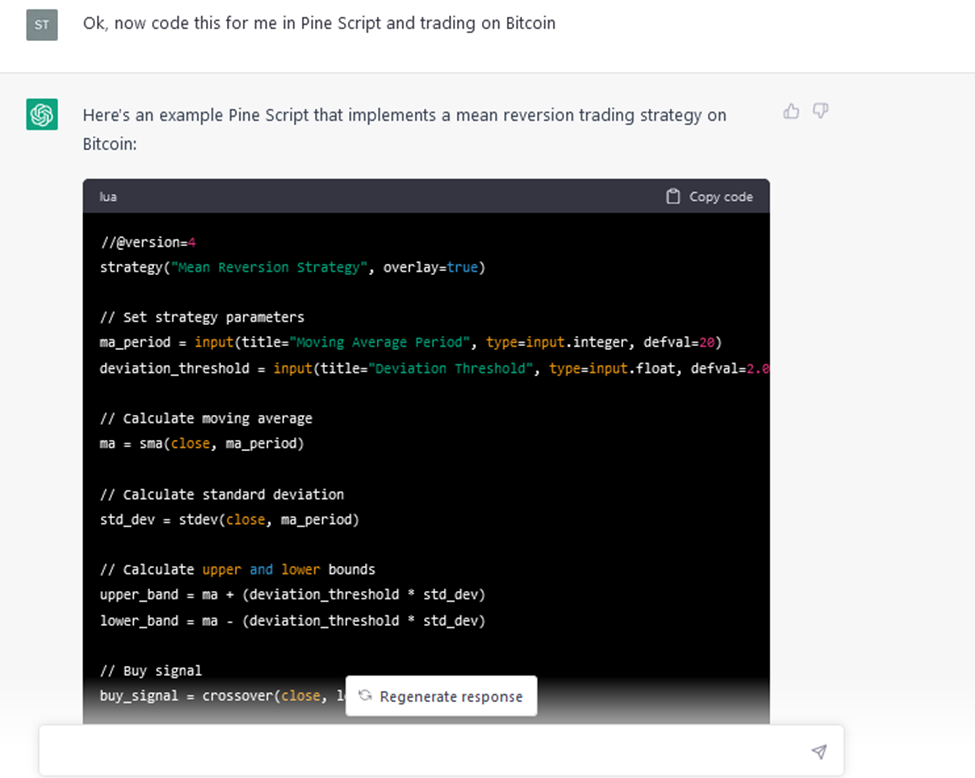Click the "// Calculate upper and lower bounds" comment

[x=238, y=570]
